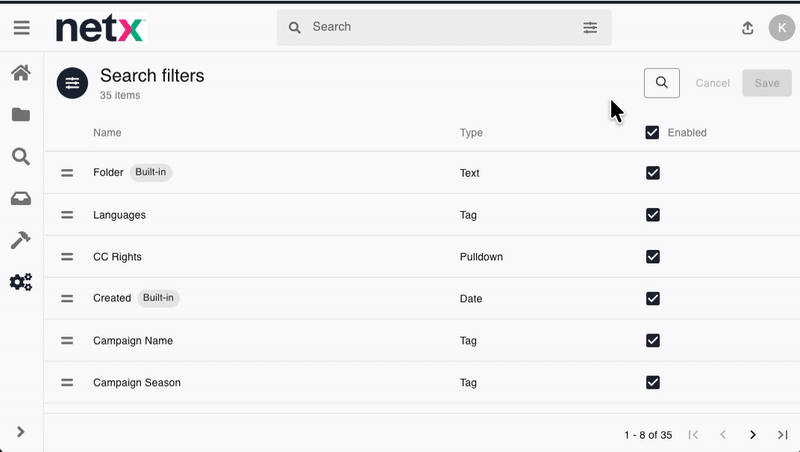Open the hamburger main menu
Image resolution: width=800 pixels, height=452 pixels.
pyautogui.click(x=21, y=28)
